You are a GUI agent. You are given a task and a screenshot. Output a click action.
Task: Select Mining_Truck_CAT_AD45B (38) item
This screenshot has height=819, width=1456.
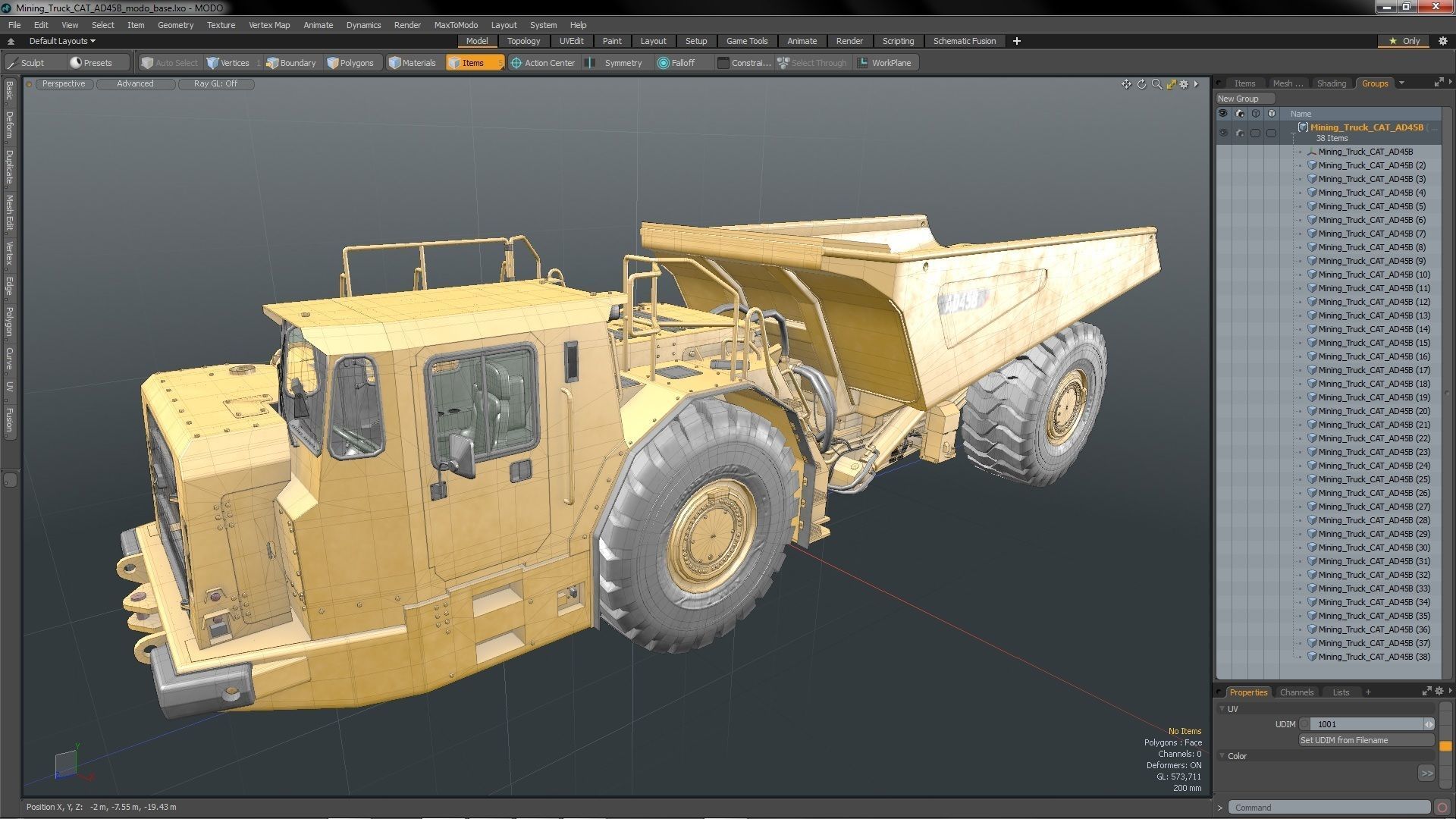(1373, 657)
